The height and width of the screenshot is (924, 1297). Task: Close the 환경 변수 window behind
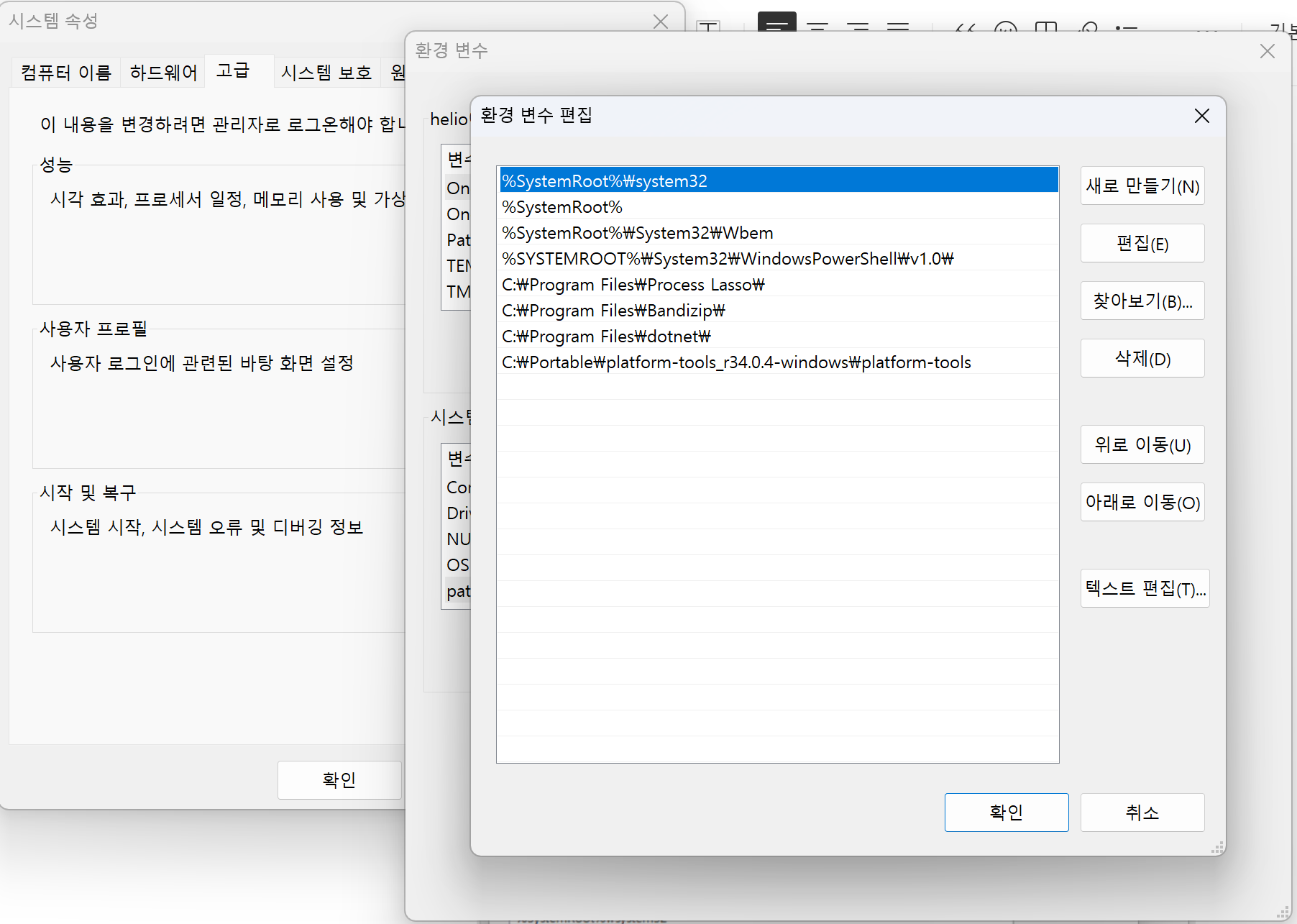[1268, 51]
